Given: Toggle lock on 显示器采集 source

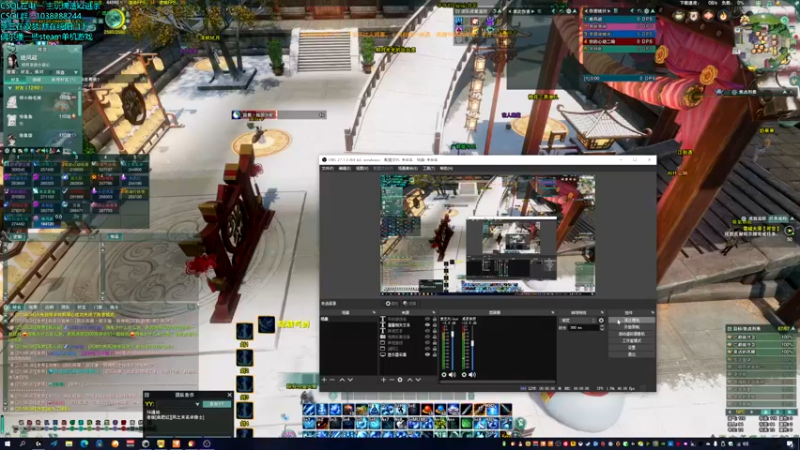Looking at the screenshot, I should pos(435,355).
